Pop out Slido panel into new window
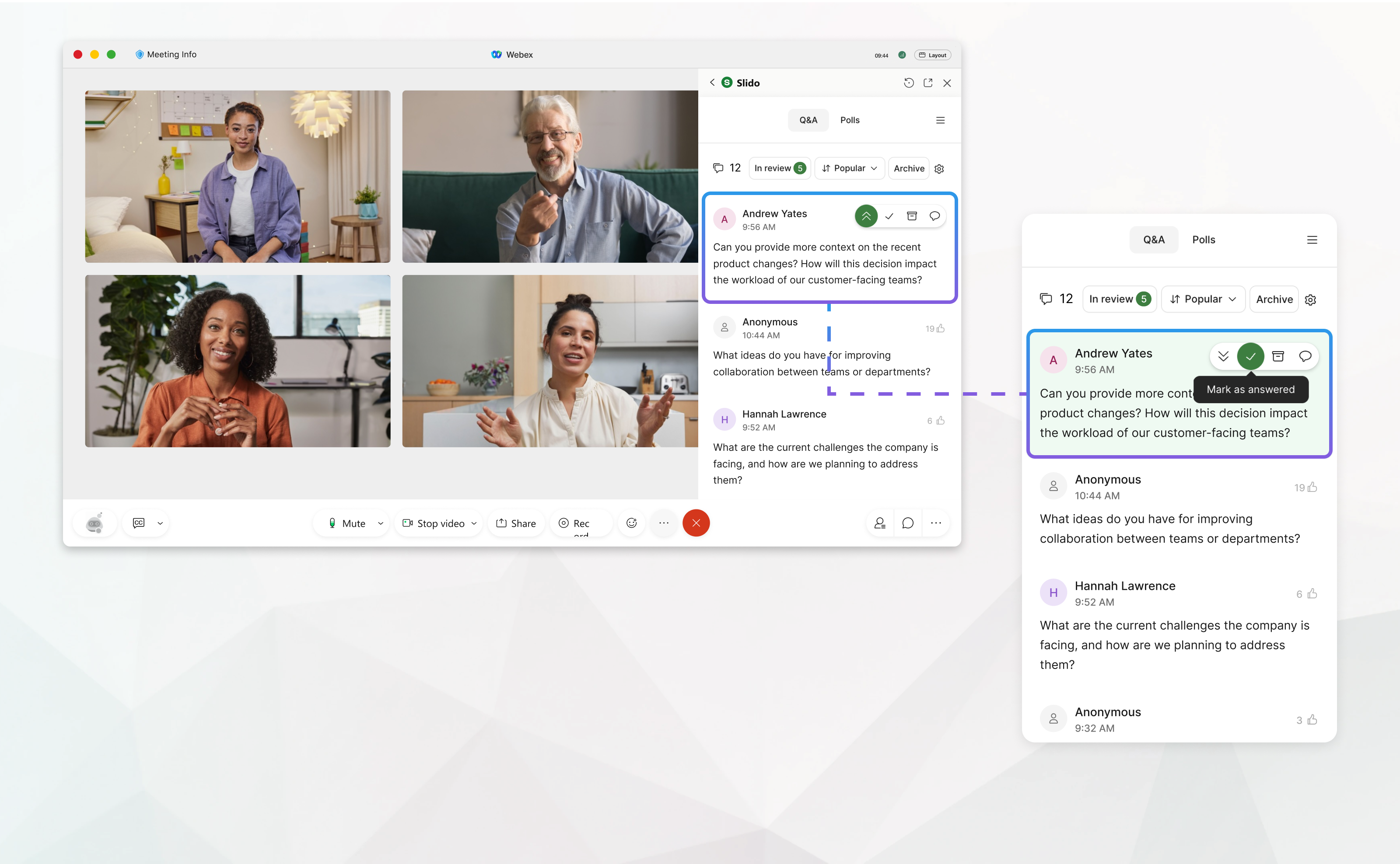Screen dimensions: 1400x864 point(928,83)
